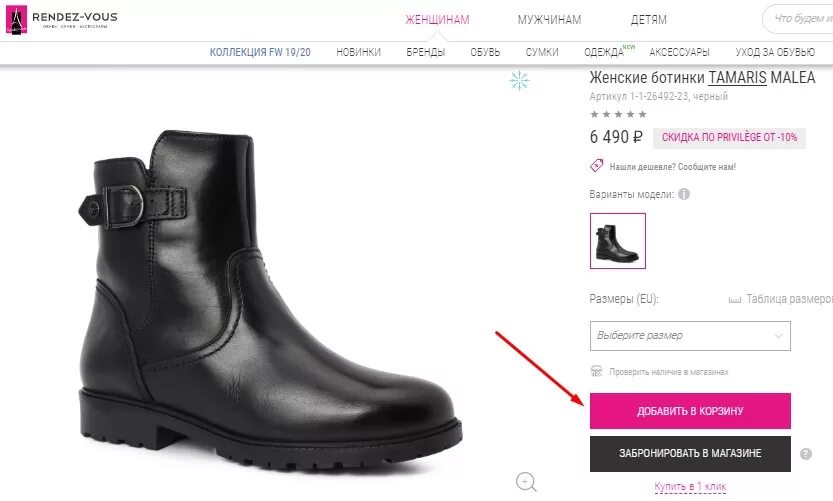Click the store icon by Проверить наличие
This screenshot has height=501, width=833.
point(597,371)
